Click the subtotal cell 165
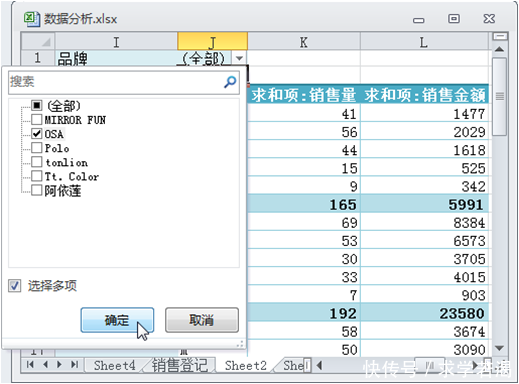The width and height of the screenshot is (519, 384). click(x=304, y=204)
